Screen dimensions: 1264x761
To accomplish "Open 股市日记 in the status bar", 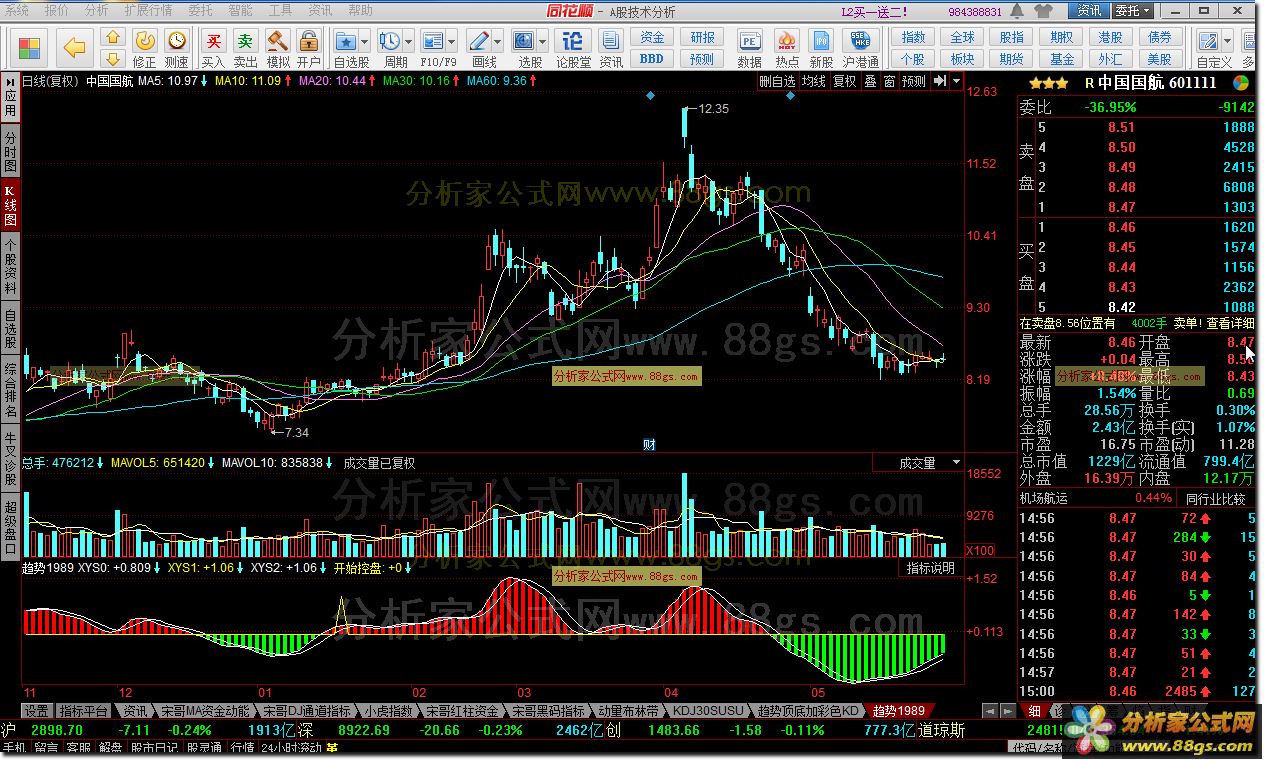I will pos(154,748).
